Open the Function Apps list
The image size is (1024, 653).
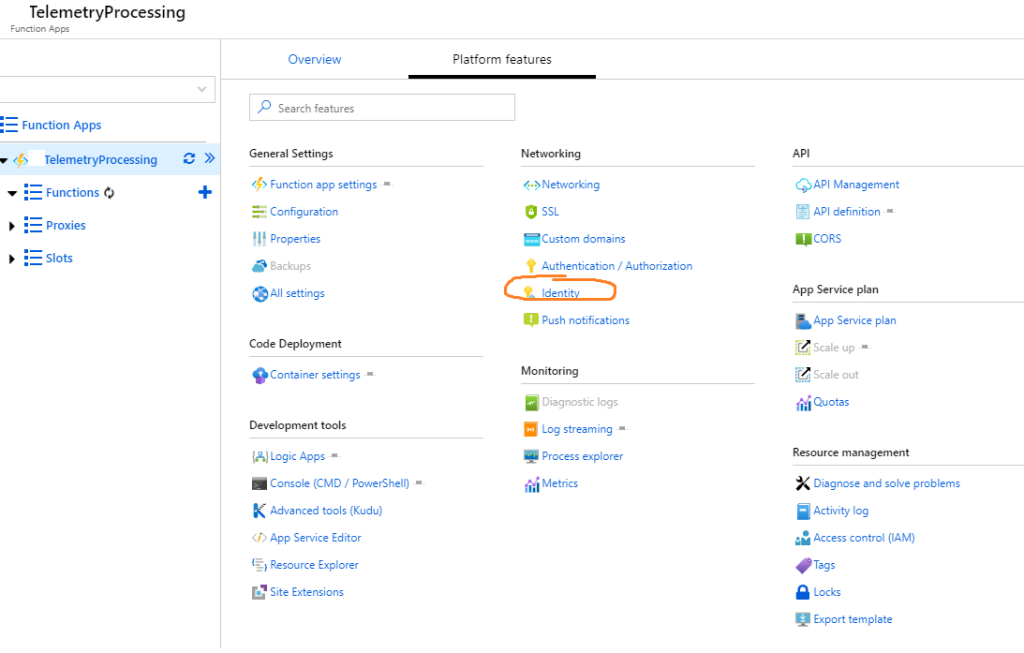click(61, 125)
